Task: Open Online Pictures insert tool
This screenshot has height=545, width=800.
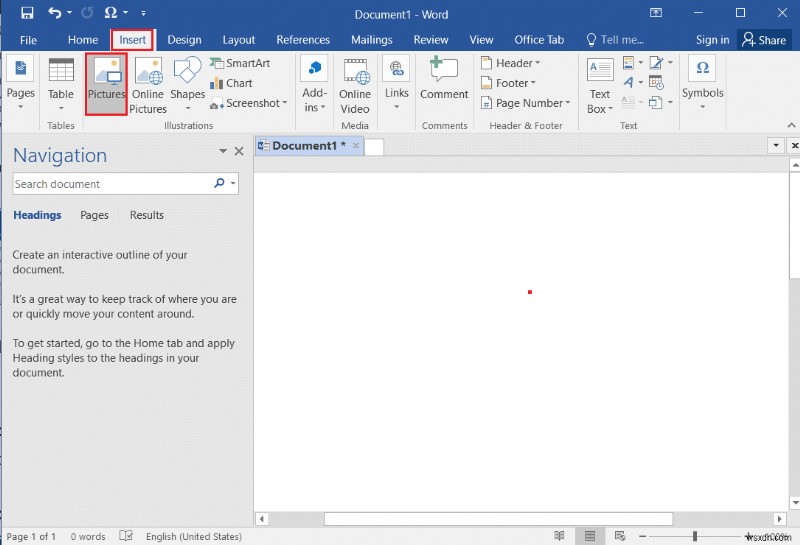Action: (148, 84)
